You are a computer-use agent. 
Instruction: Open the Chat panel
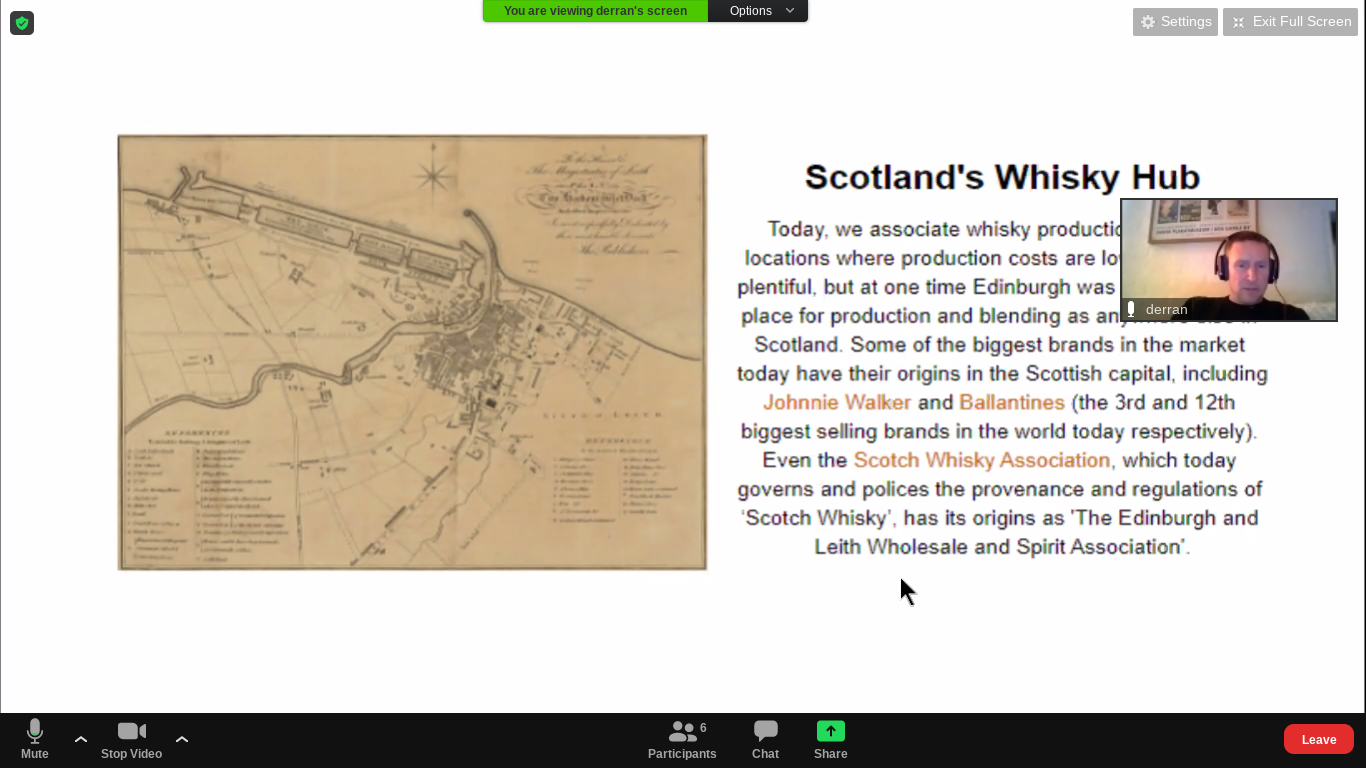tap(766, 740)
